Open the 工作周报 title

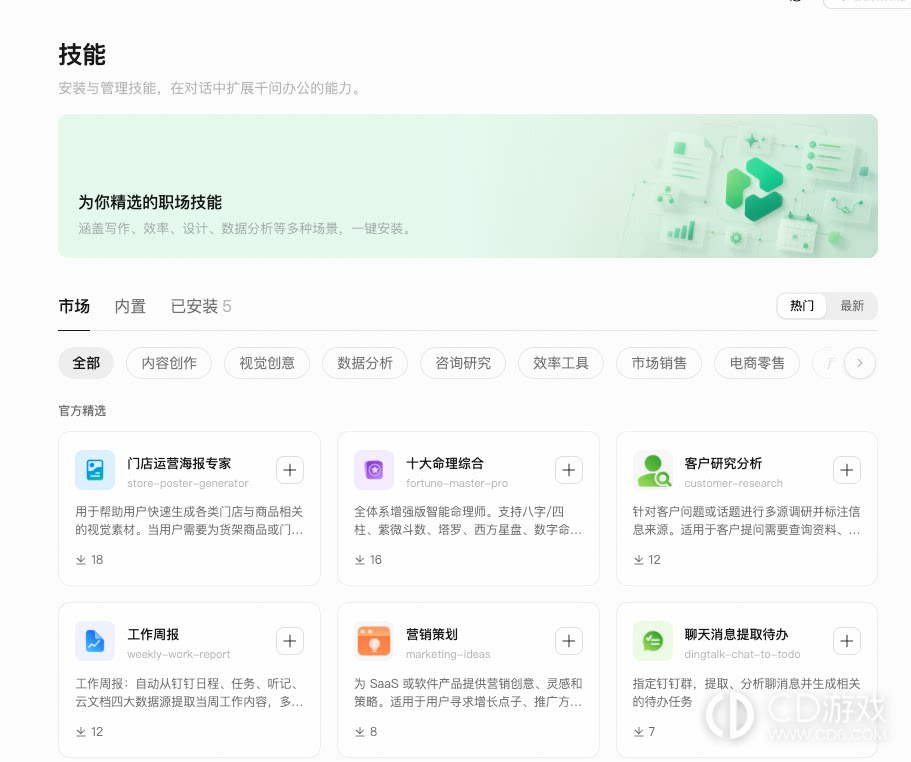pyautogui.click(x=153, y=634)
